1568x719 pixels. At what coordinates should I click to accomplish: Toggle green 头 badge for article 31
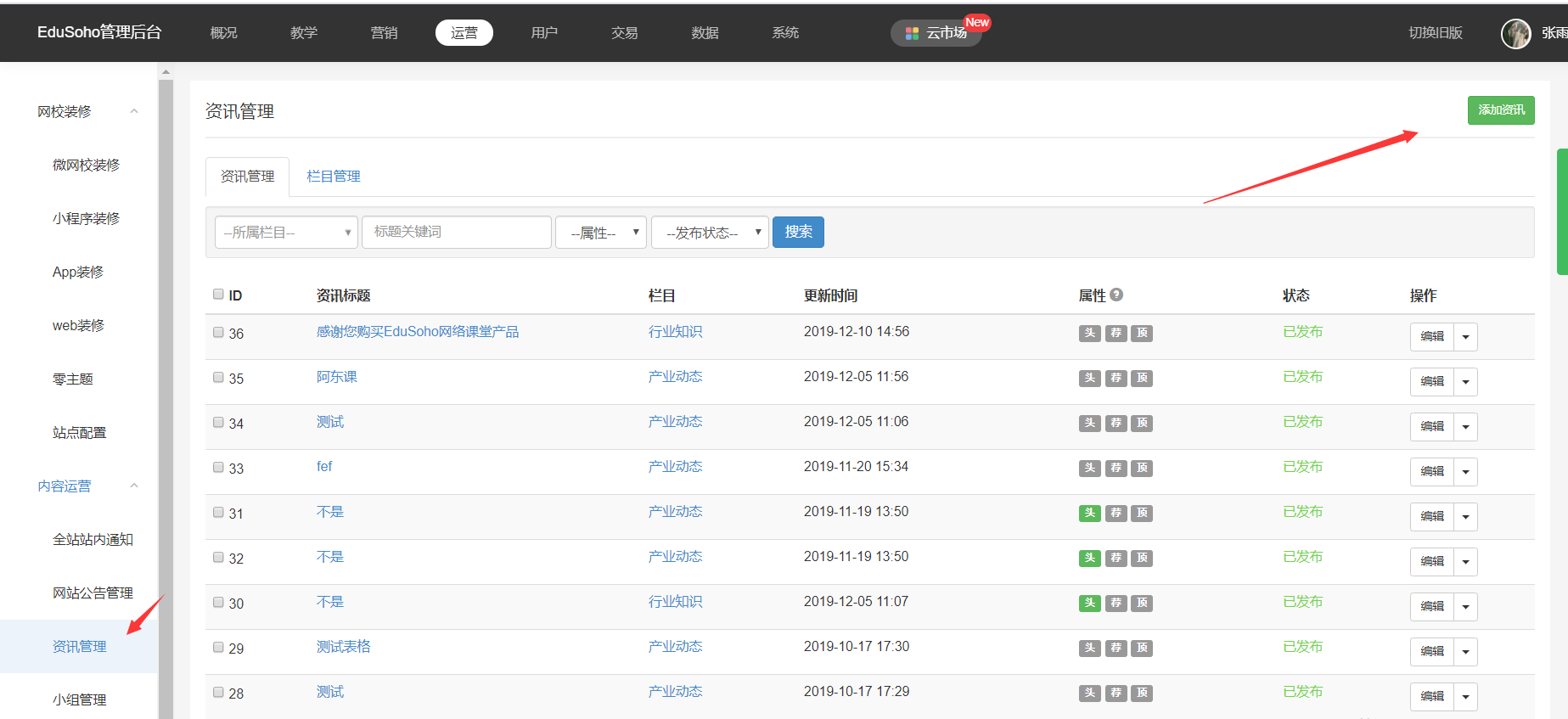pyautogui.click(x=1090, y=513)
